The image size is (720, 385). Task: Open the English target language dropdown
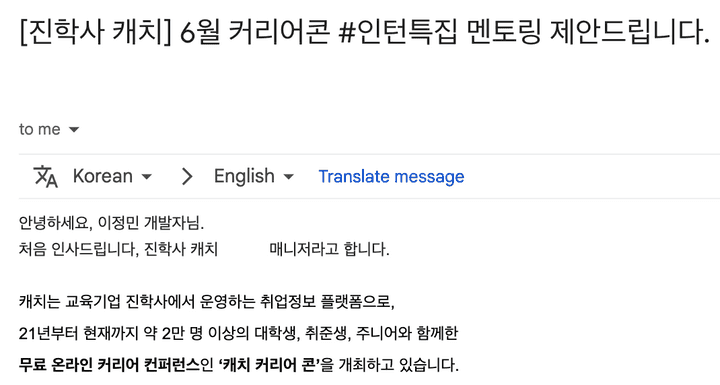click(x=254, y=176)
